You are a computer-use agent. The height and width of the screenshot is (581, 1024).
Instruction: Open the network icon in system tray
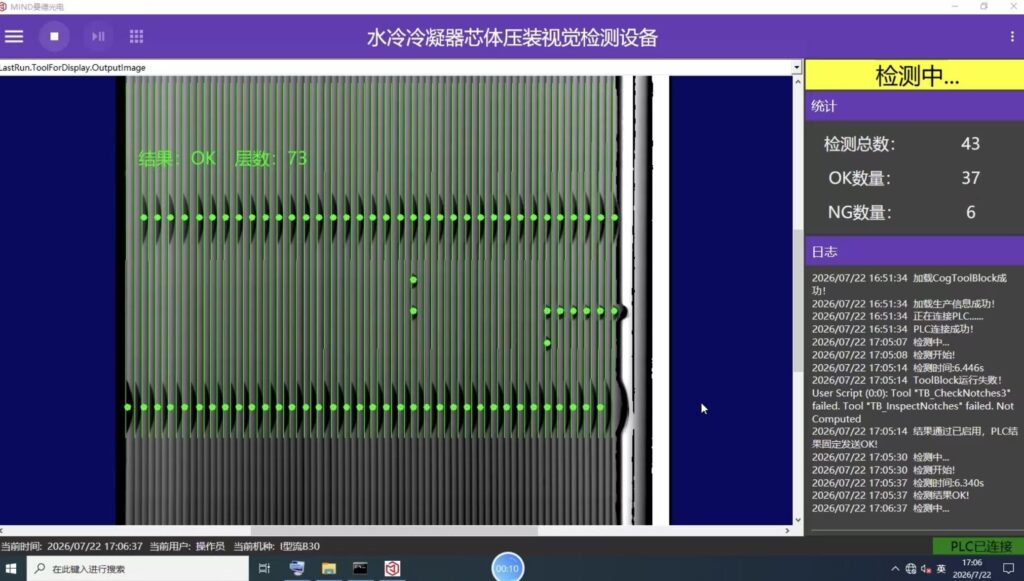tap(910, 569)
